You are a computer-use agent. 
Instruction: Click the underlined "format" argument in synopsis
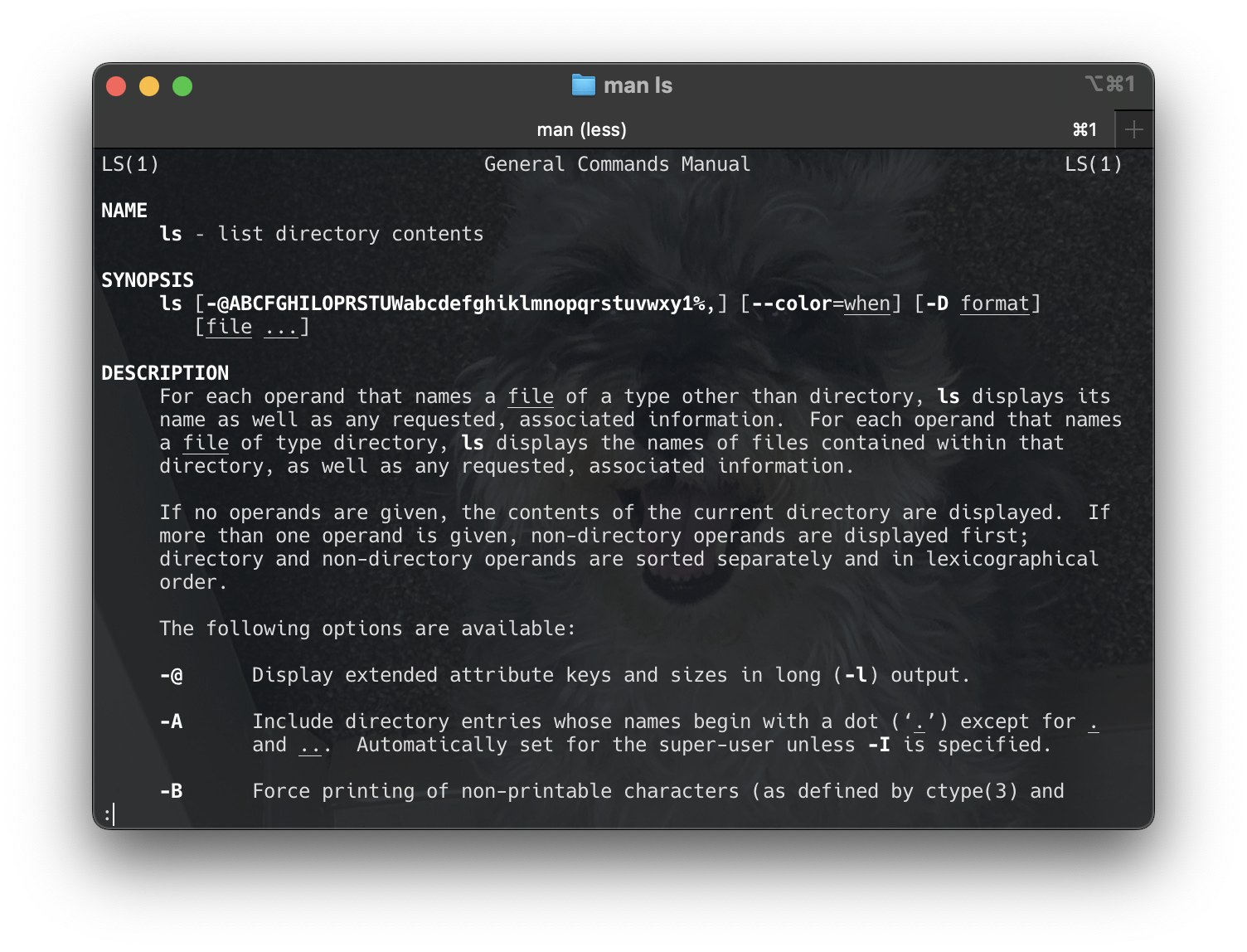pyautogui.click(x=994, y=304)
